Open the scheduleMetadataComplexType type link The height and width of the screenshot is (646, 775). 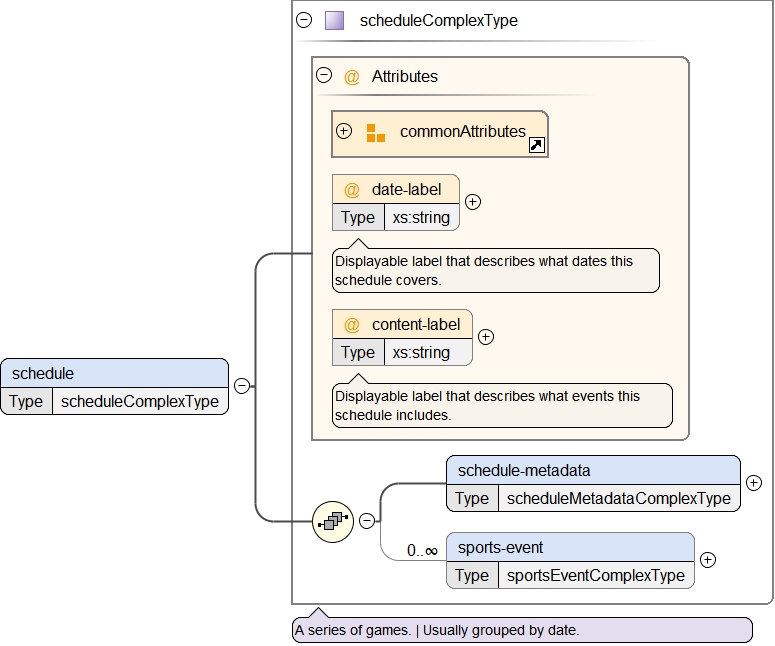618,498
